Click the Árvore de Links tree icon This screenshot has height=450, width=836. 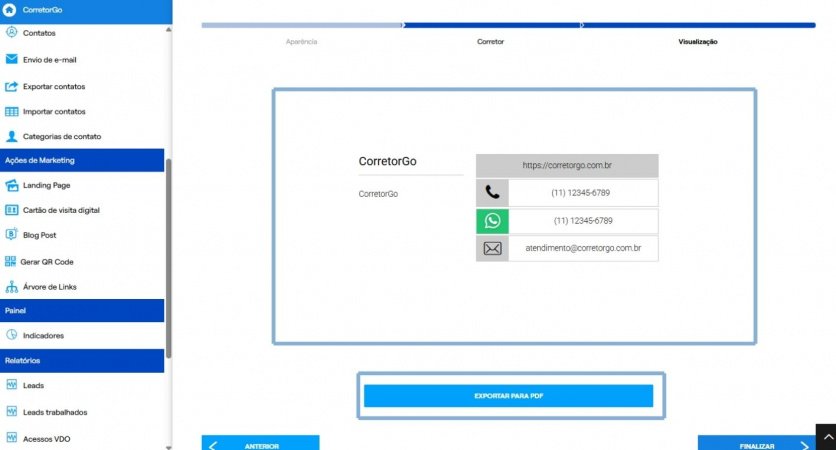(x=11, y=287)
